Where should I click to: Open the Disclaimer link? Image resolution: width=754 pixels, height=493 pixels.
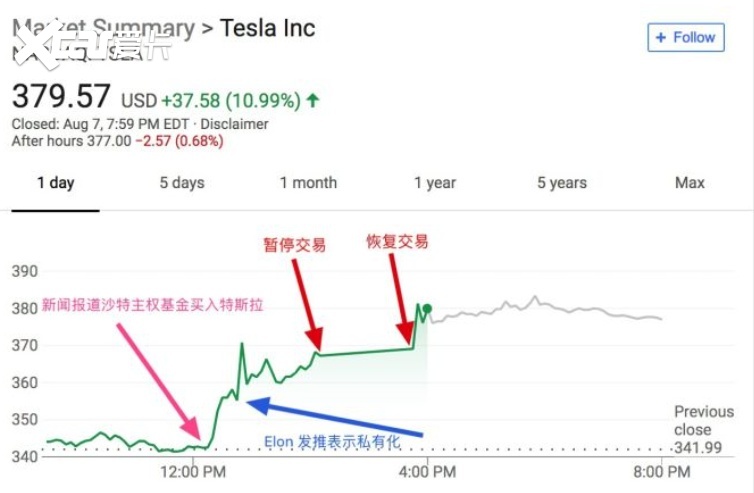pyautogui.click(x=235, y=124)
